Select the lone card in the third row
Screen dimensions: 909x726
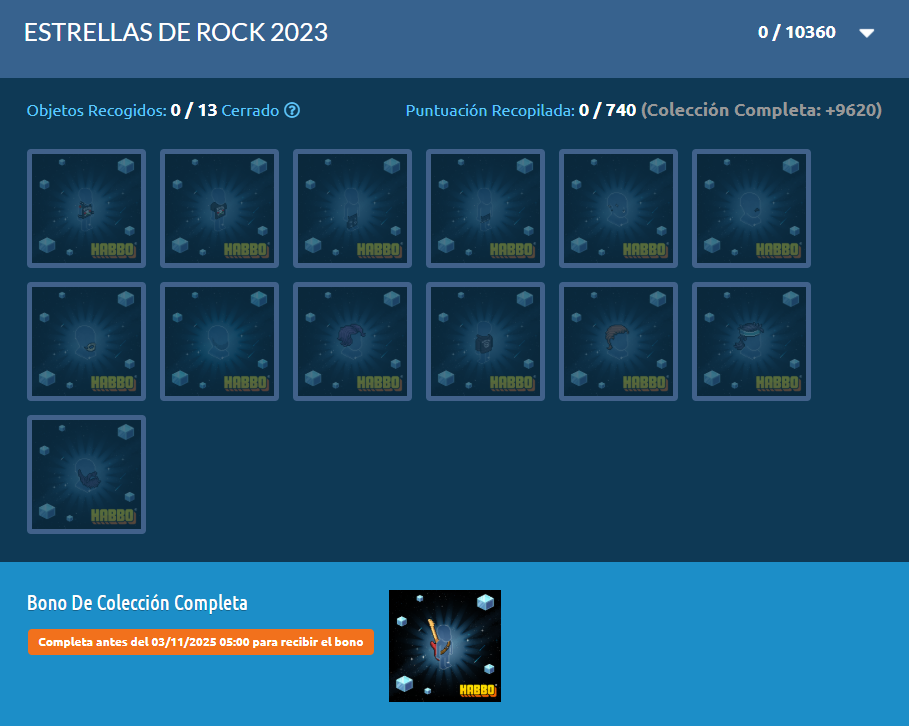(x=87, y=475)
